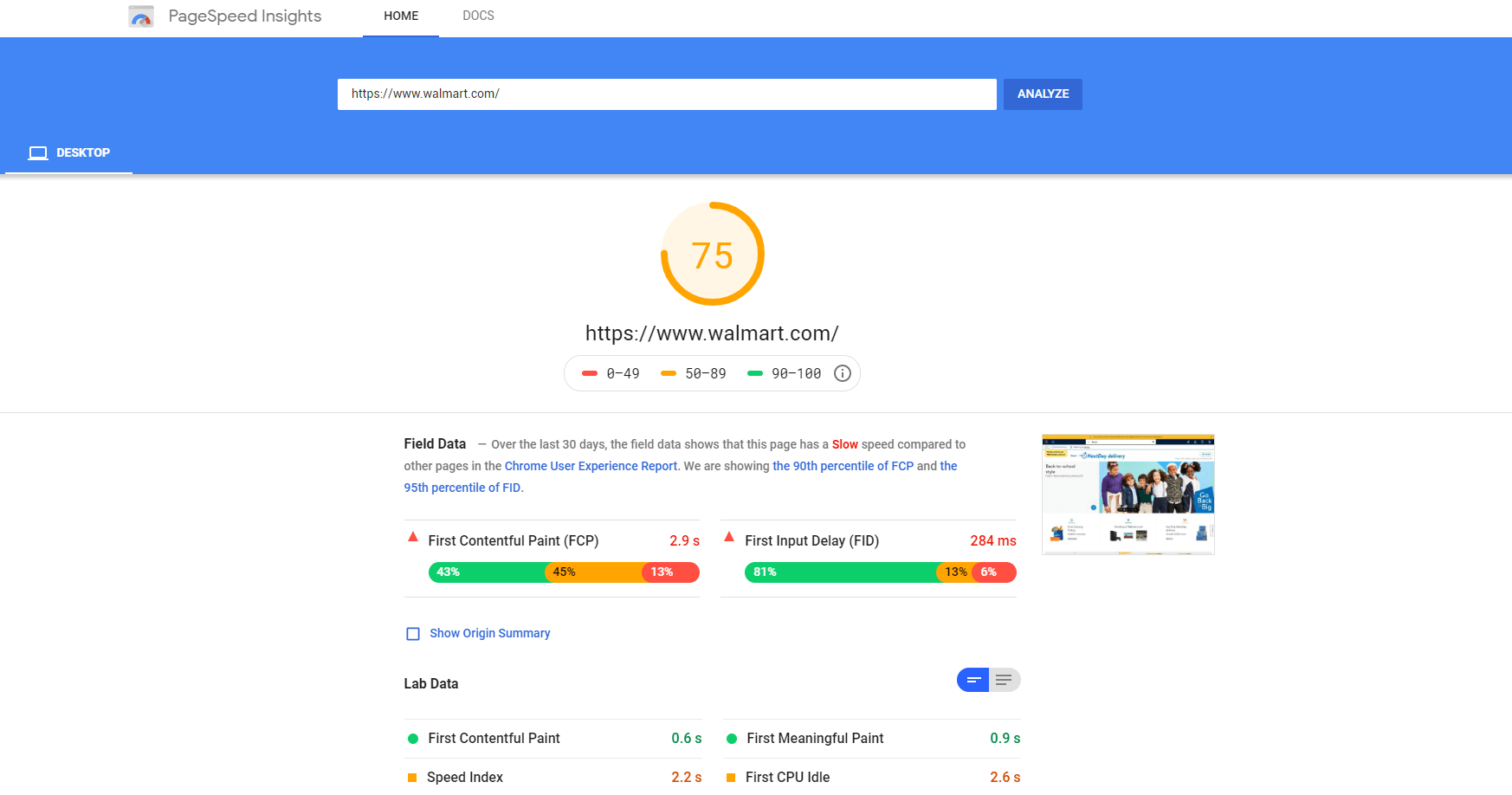
Task: Click the FID green 81% bar segment
Action: (841, 572)
